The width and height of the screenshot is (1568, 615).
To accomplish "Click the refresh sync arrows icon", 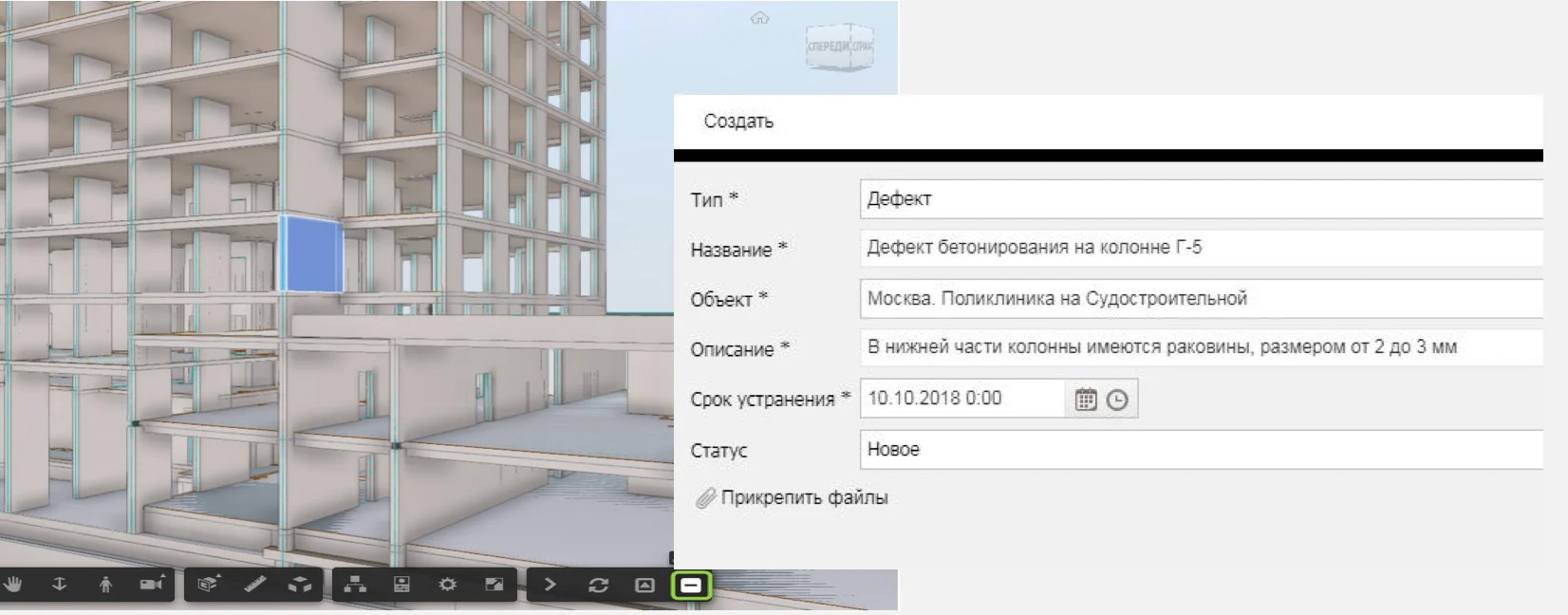I will pyautogui.click(x=598, y=585).
